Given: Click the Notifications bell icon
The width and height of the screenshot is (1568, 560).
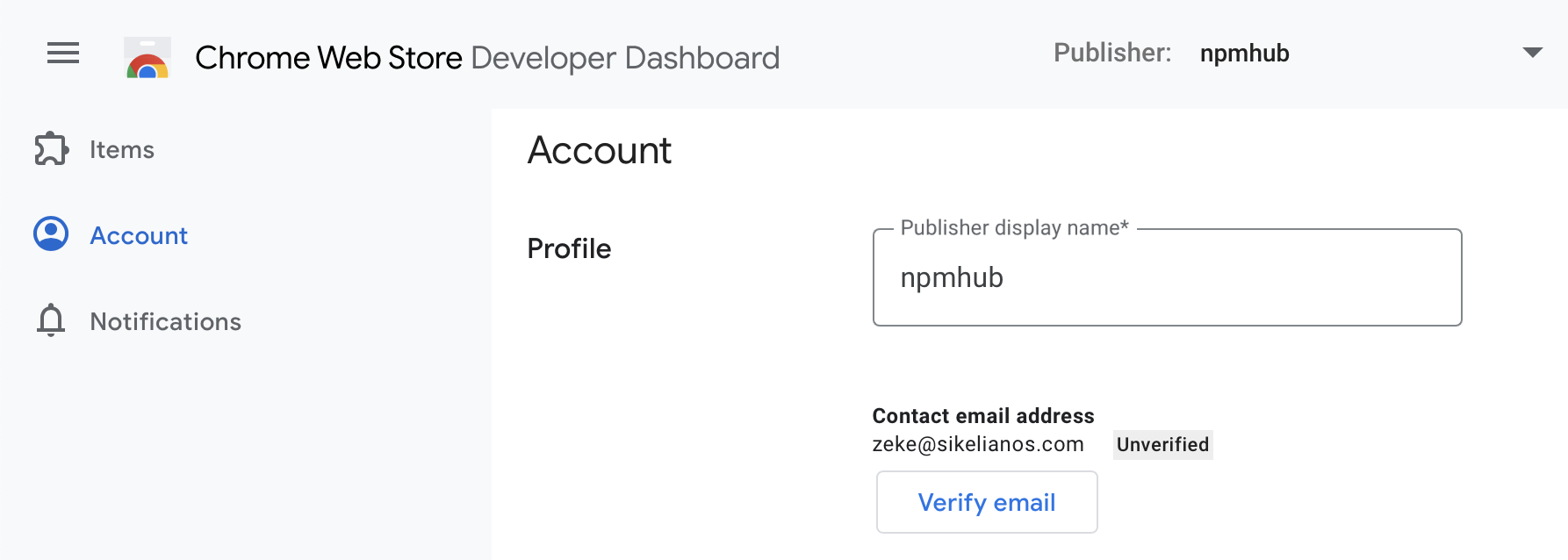Looking at the screenshot, I should pos(51,320).
